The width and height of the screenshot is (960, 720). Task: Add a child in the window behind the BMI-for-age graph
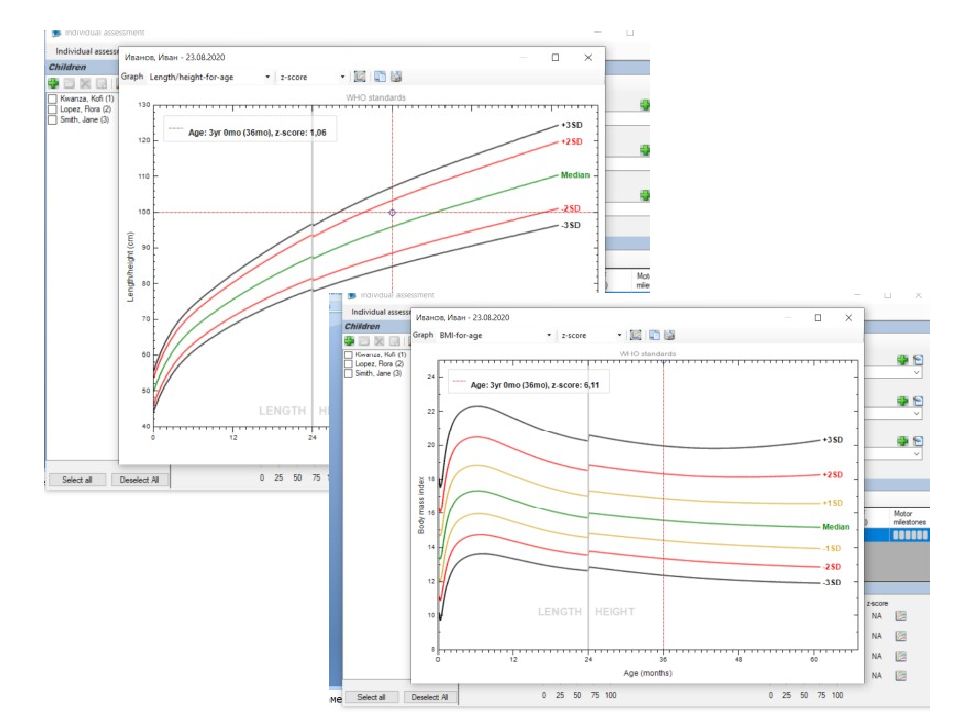pyautogui.click(x=349, y=341)
